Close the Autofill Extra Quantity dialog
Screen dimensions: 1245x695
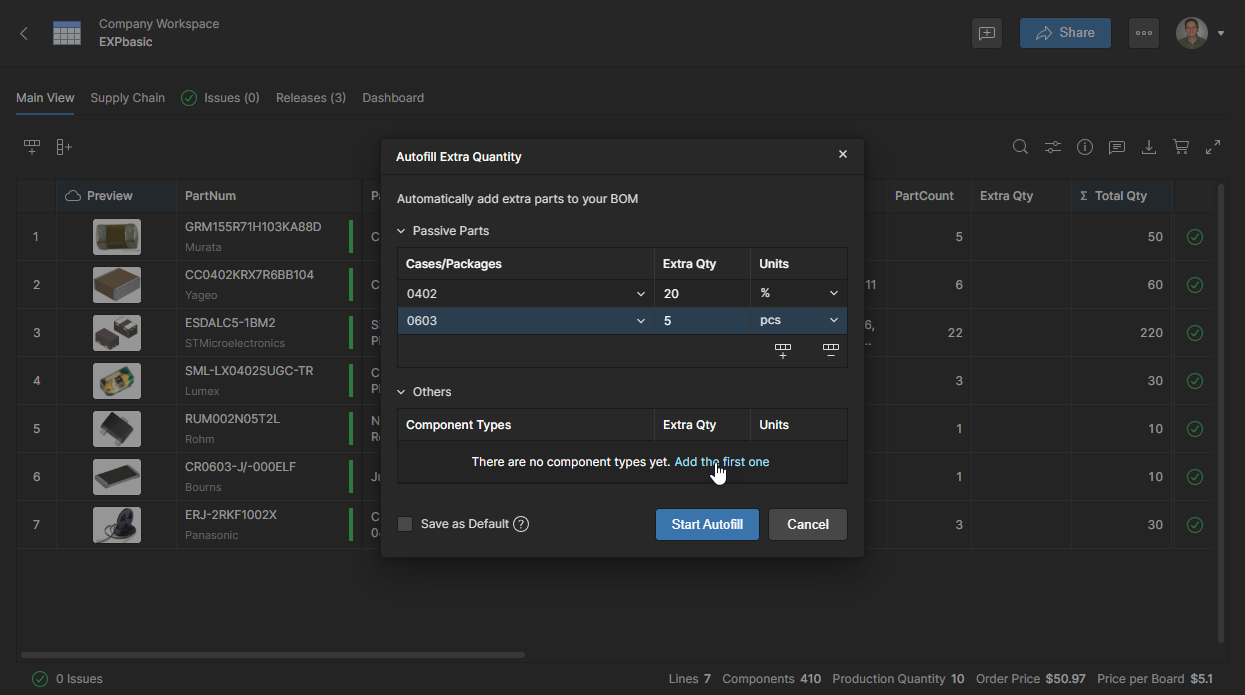843,155
